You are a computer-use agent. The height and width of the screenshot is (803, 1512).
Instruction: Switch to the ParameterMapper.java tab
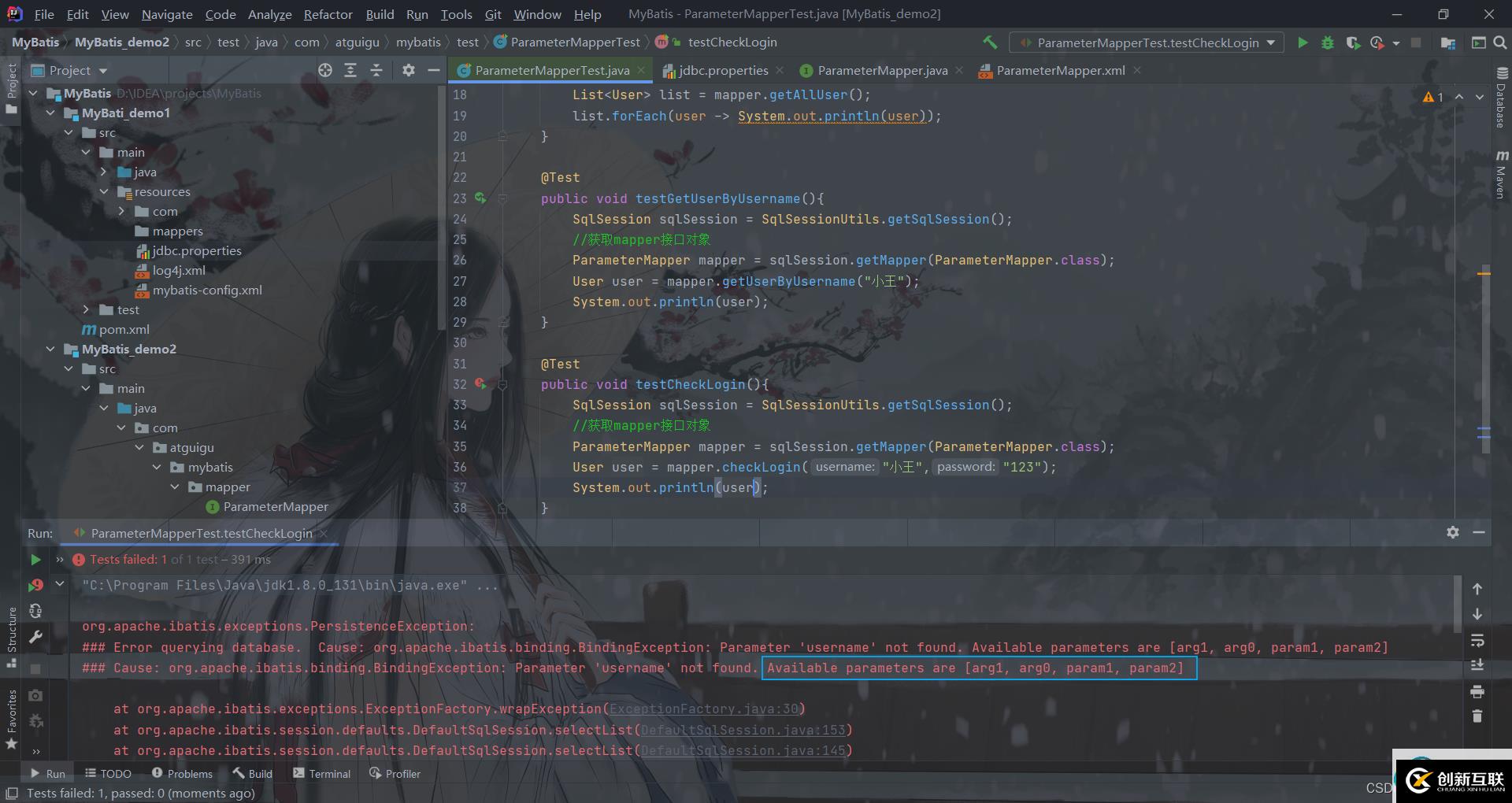coord(882,70)
